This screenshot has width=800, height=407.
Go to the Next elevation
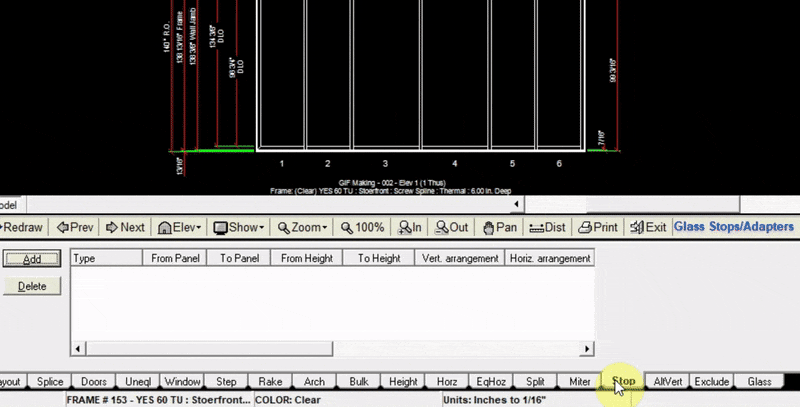(125, 227)
